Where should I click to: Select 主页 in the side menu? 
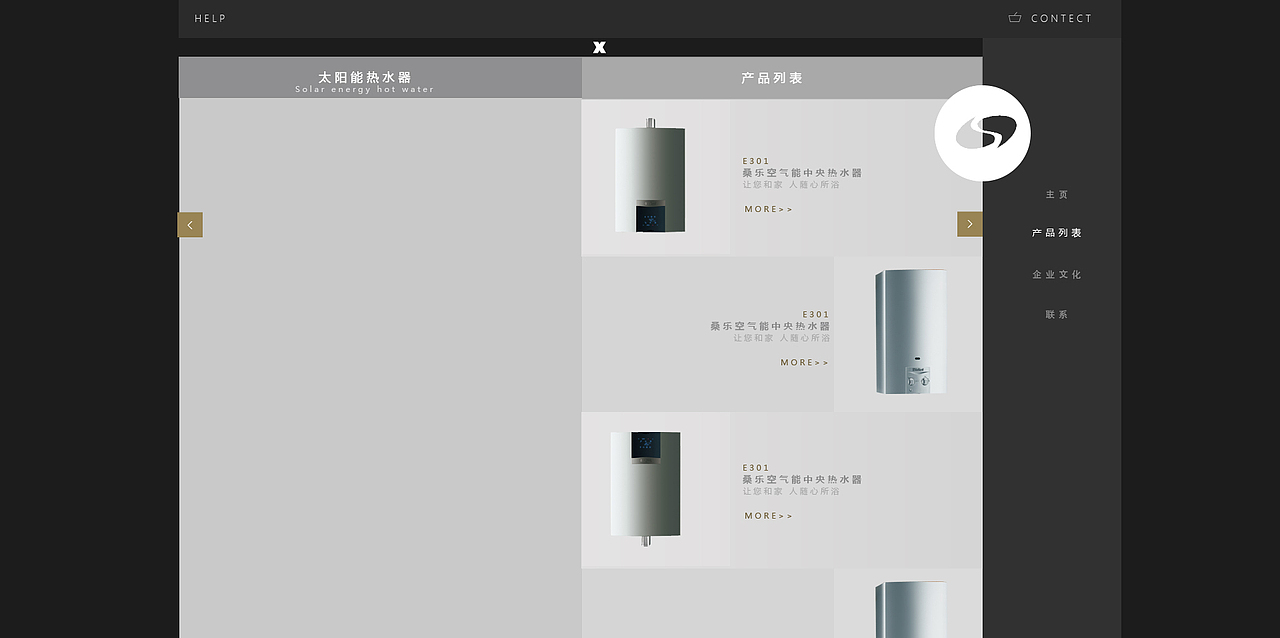[1057, 194]
